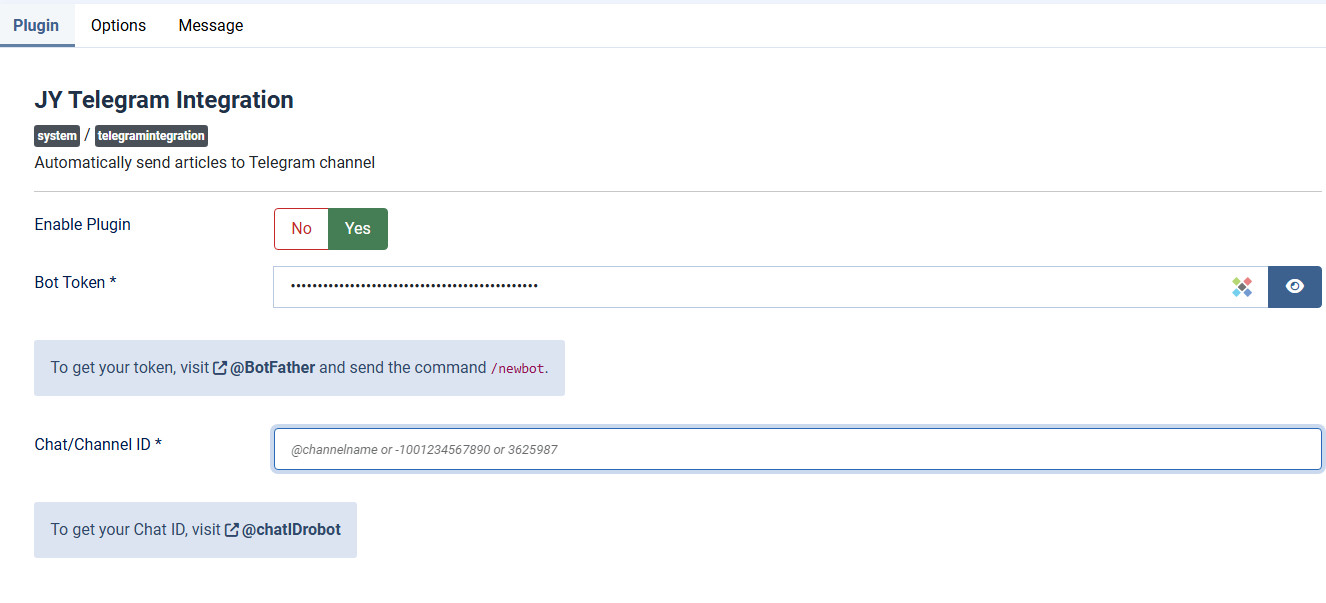Click the Chat/Channel ID label
Screen dimensions: 1326x603
coord(98,444)
